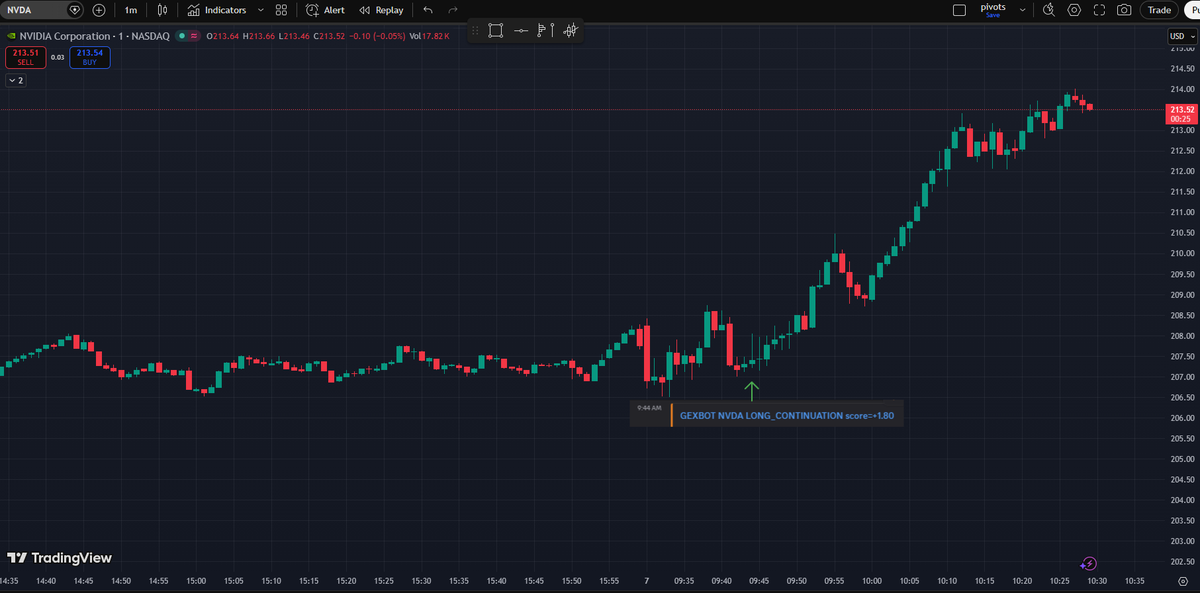Viewport: 1200px width, 593px height.
Task: Click the 213.51 SELL button
Action: 25,57
